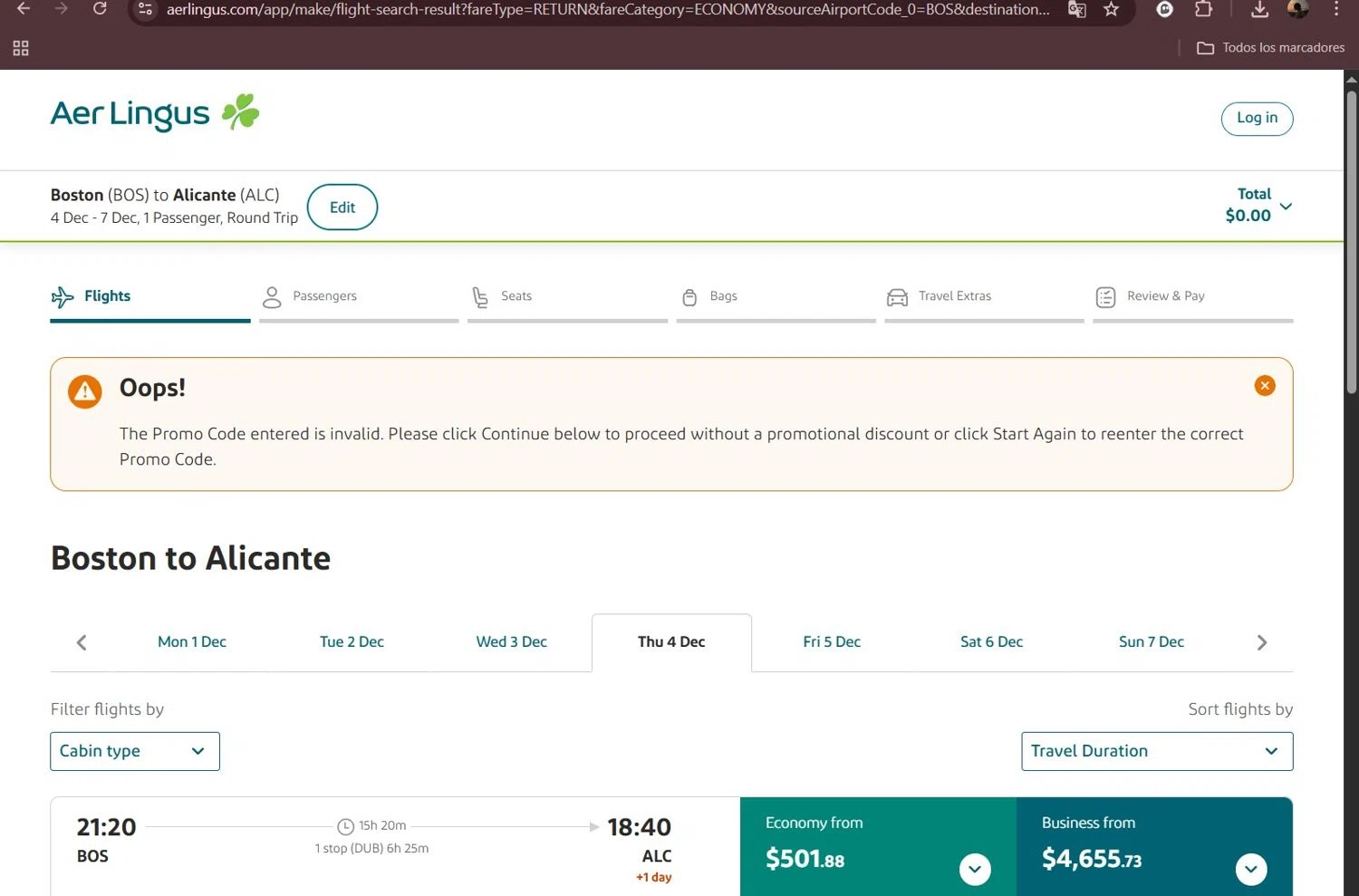Click the Aer Lingus shamrock logo
Viewport: 1359px width, 896px height.
[155, 113]
